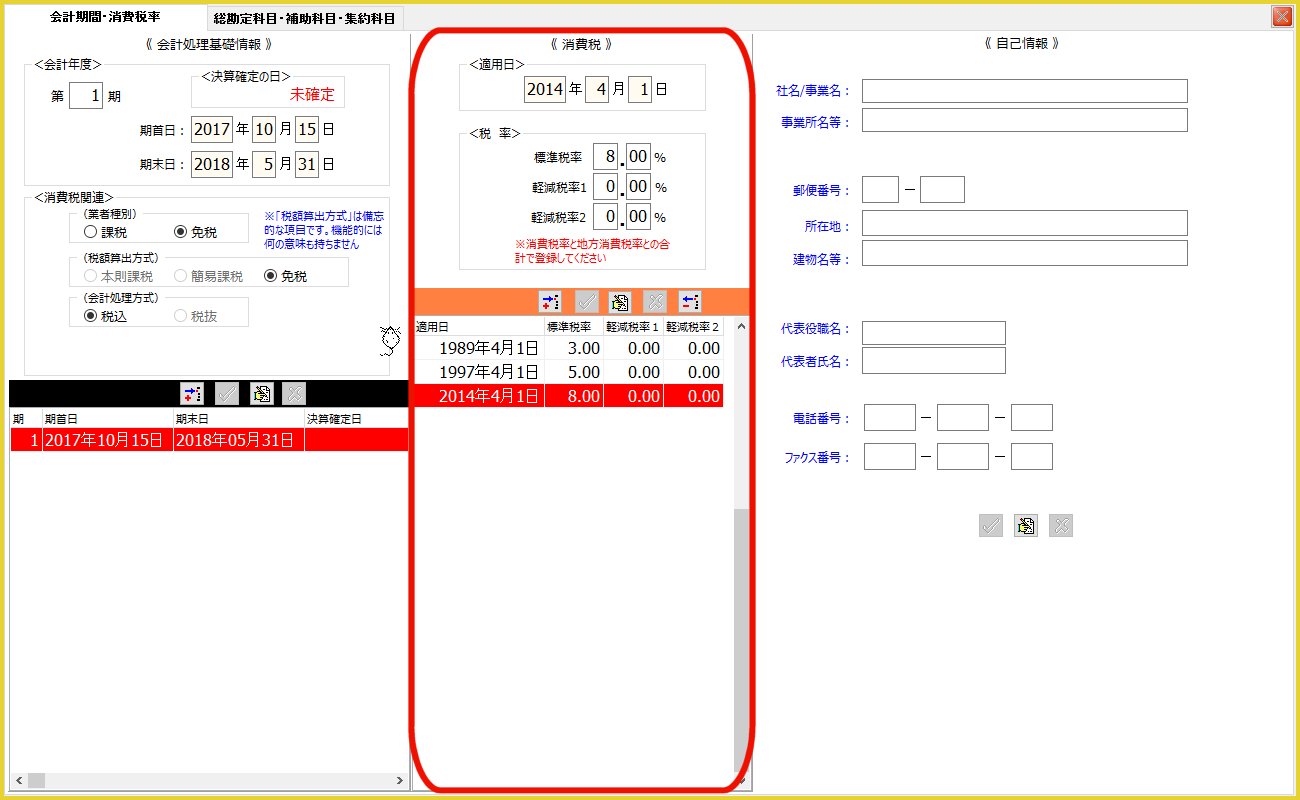Click the confirm checkmark in the orange tax toolbar

pos(586,302)
